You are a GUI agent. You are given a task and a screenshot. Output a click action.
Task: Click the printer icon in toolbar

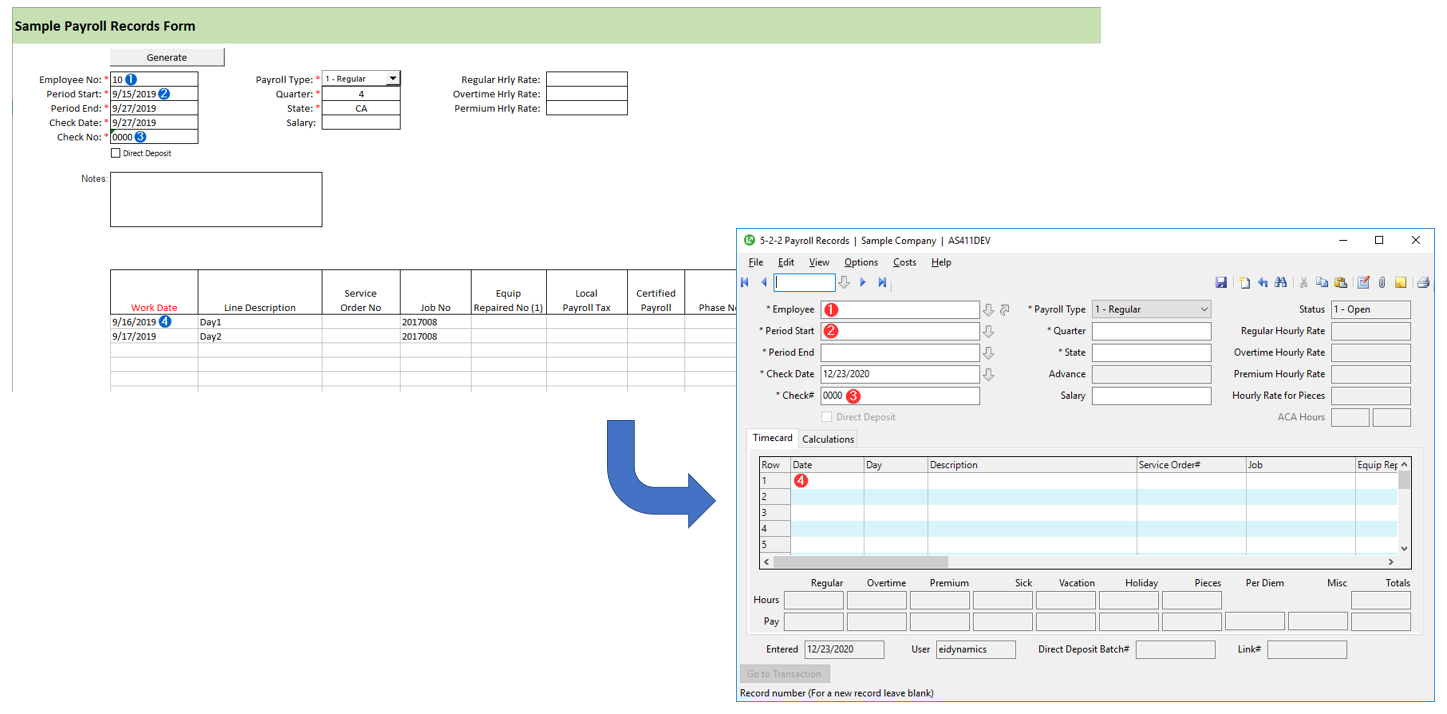(x=1423, y=283)
